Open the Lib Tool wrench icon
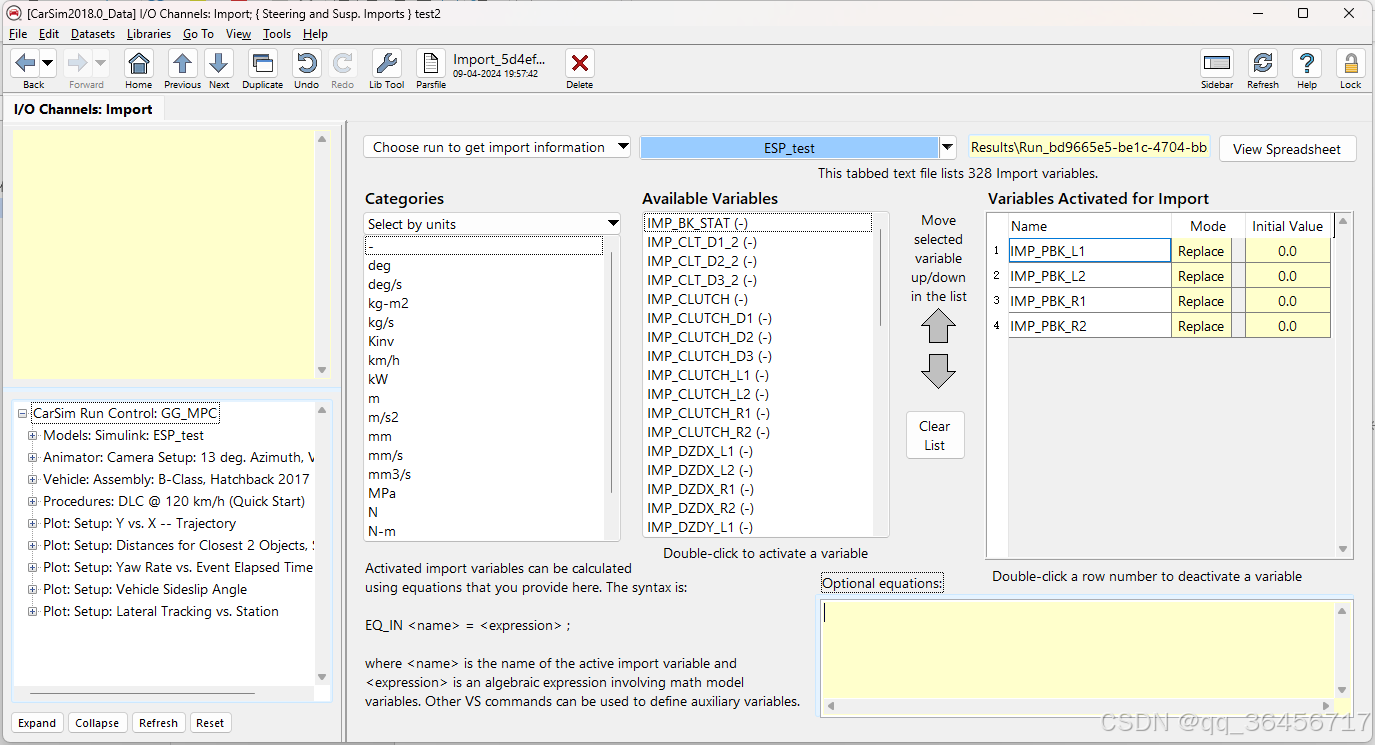1375x745 pixels. (x=386, y=64)
